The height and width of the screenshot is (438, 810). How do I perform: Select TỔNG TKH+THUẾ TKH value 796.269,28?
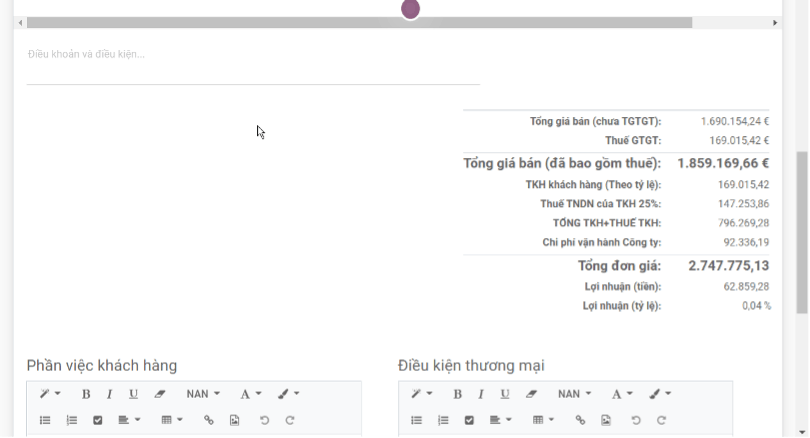[x=743, y=223]
